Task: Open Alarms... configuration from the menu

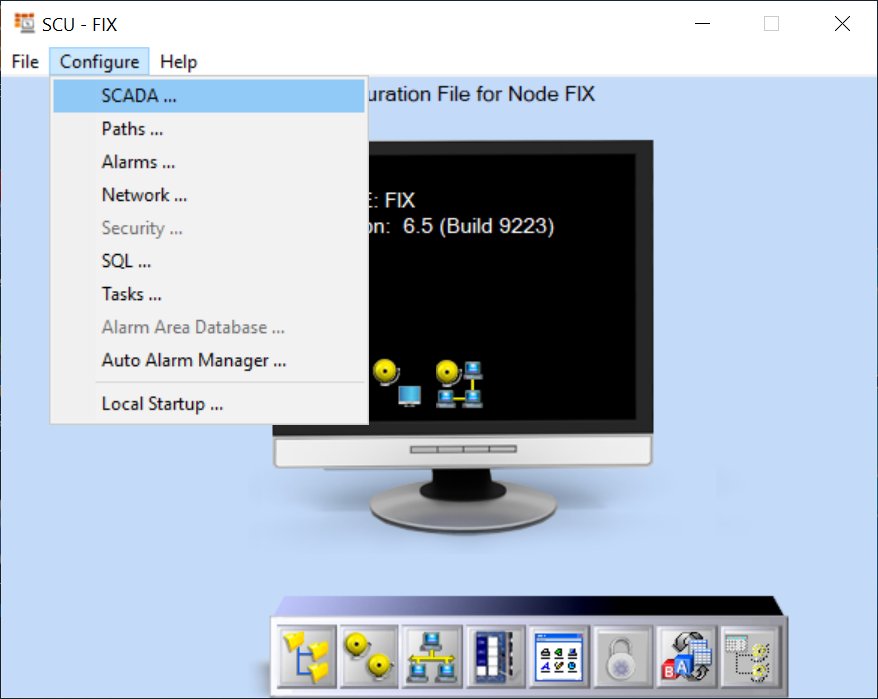Action: (x=209, y=162)
